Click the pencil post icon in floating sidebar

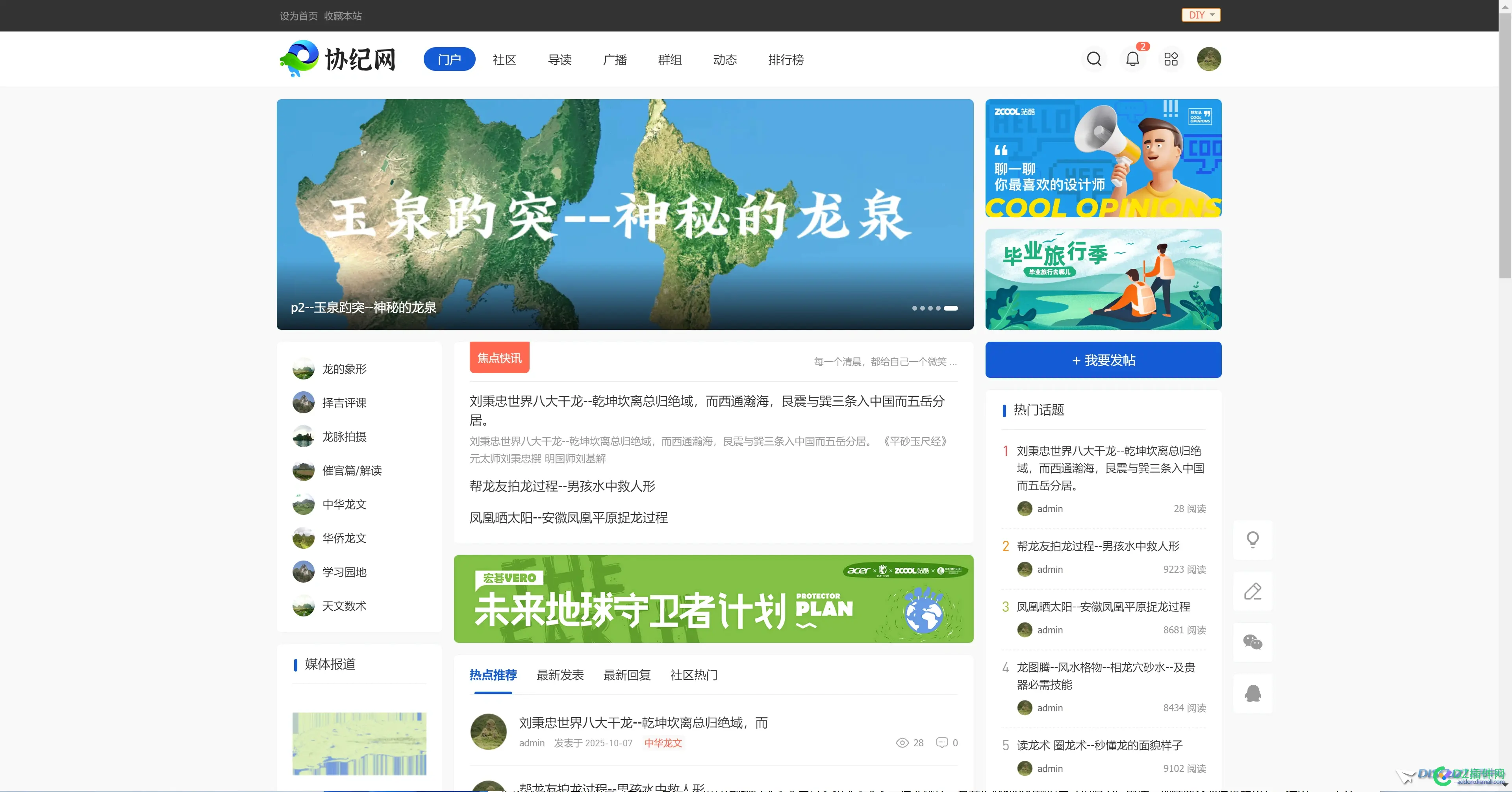1253,591
